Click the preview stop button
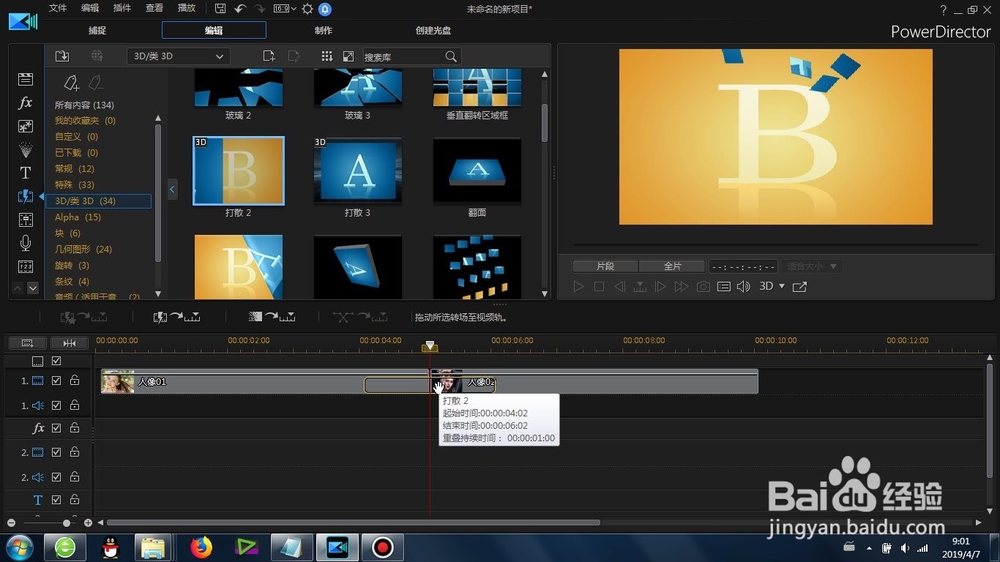 599,286
